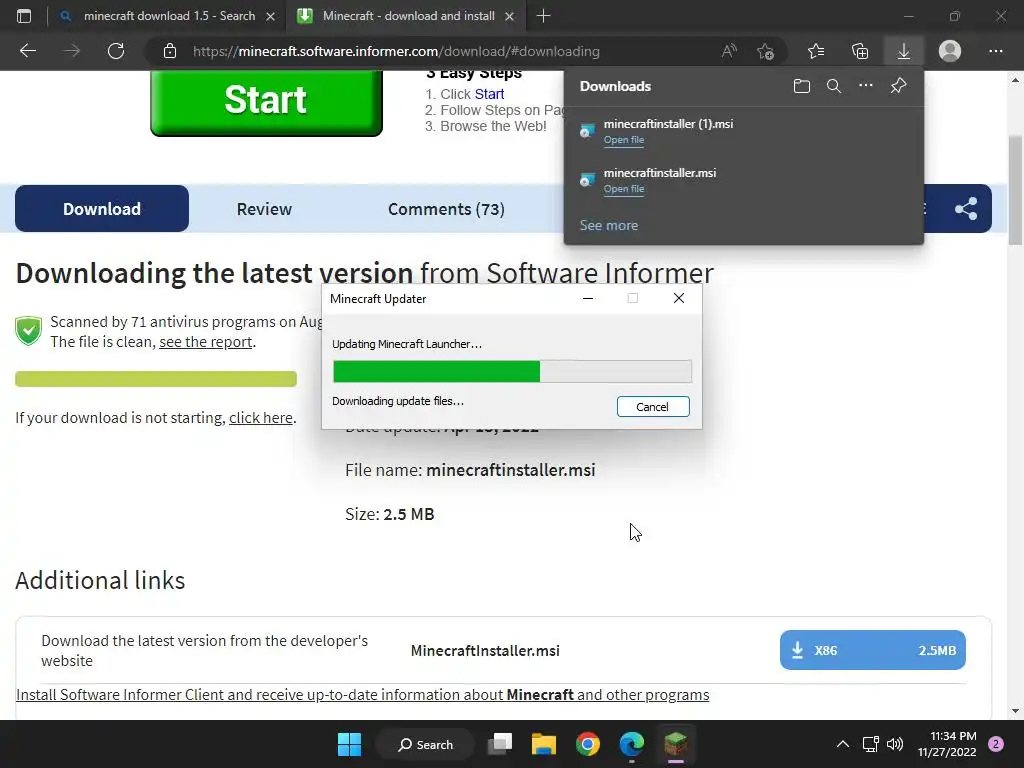Switch to the Review tab
This screenshot has height=768, width=1024.
264,209
